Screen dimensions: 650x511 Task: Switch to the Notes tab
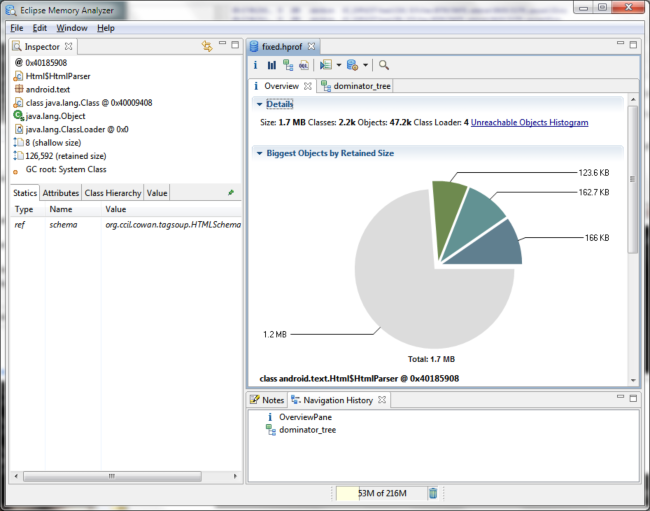click(267, 400)
